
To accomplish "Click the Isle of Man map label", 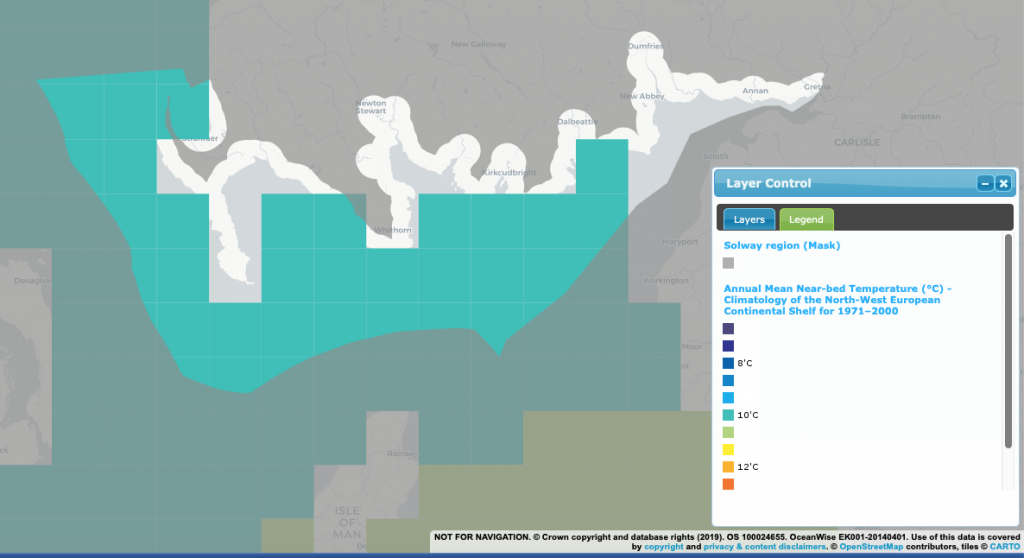I will click(346, 522).
